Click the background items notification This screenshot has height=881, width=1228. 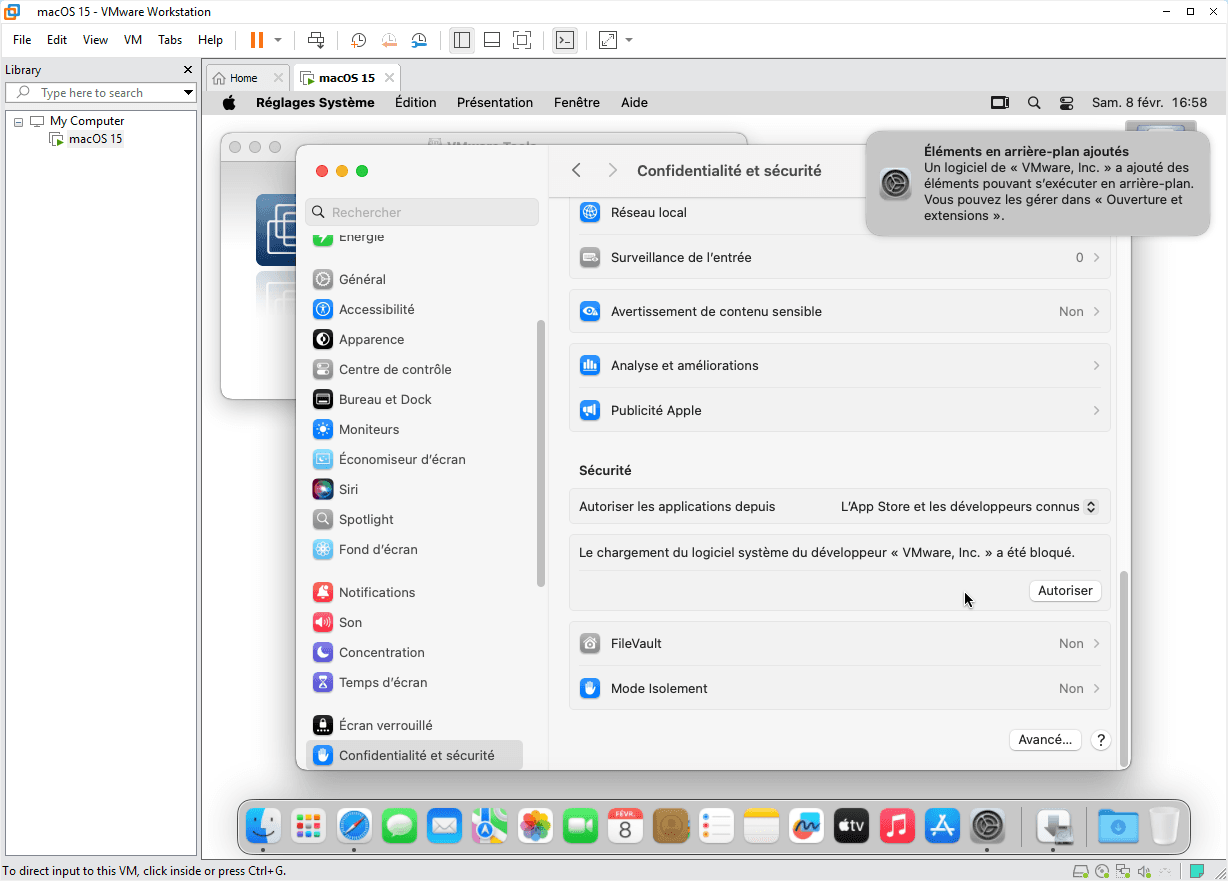1038,183
